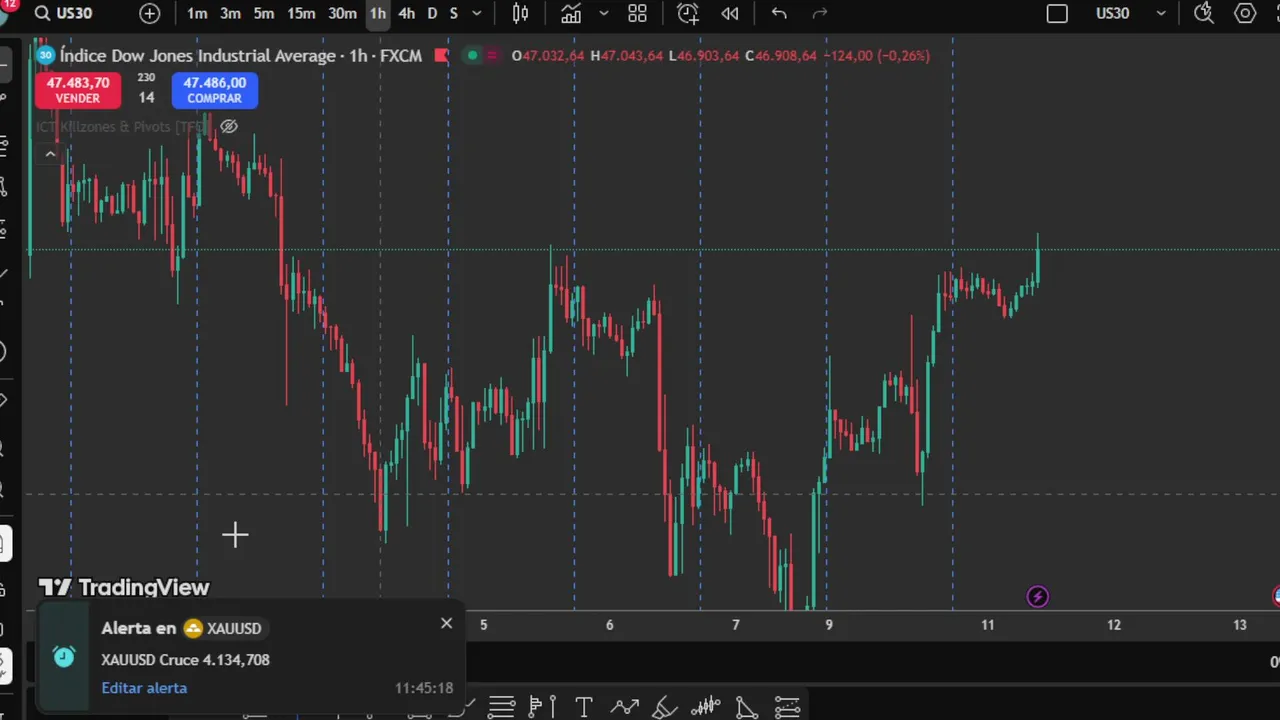Image resolution: width=1280 pixels, height=720 pixels.
Task: Select the anchored range tool beside the T
Action: tap(541, 707)
